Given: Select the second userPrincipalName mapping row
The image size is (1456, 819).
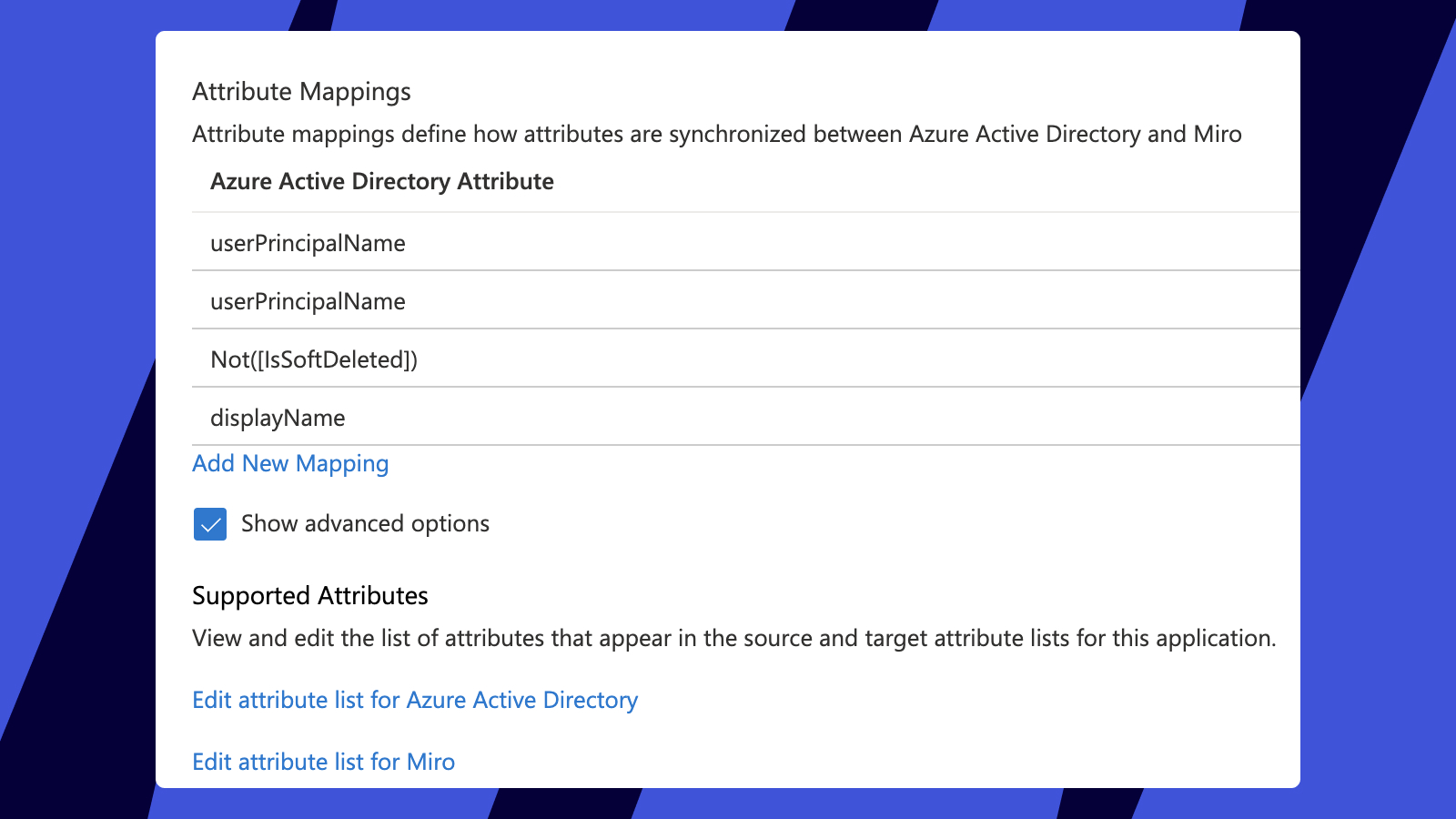Looking at the screenshot, I should tap(308, 301).
